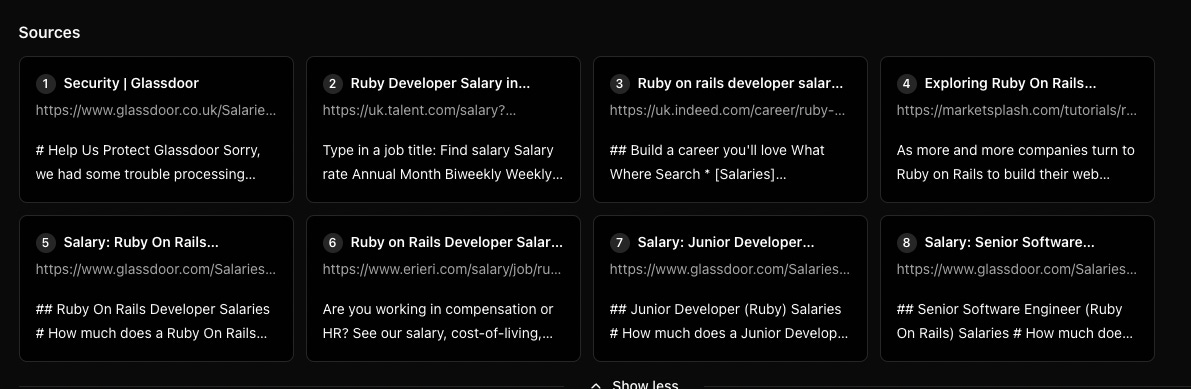This screenshot has height=389, width=1191.
Task: Click glassdoor.com URL under Salary: Senior Software
Action: tap(1017, 269)
